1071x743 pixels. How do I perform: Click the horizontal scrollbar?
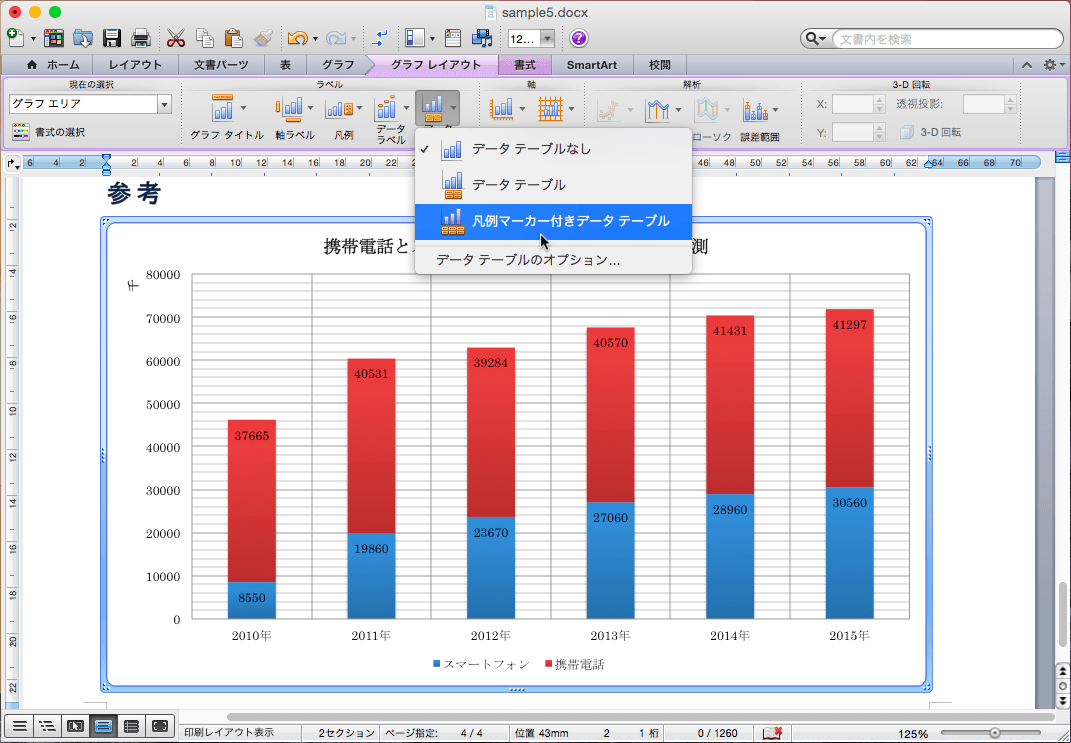tap(640, 716)
